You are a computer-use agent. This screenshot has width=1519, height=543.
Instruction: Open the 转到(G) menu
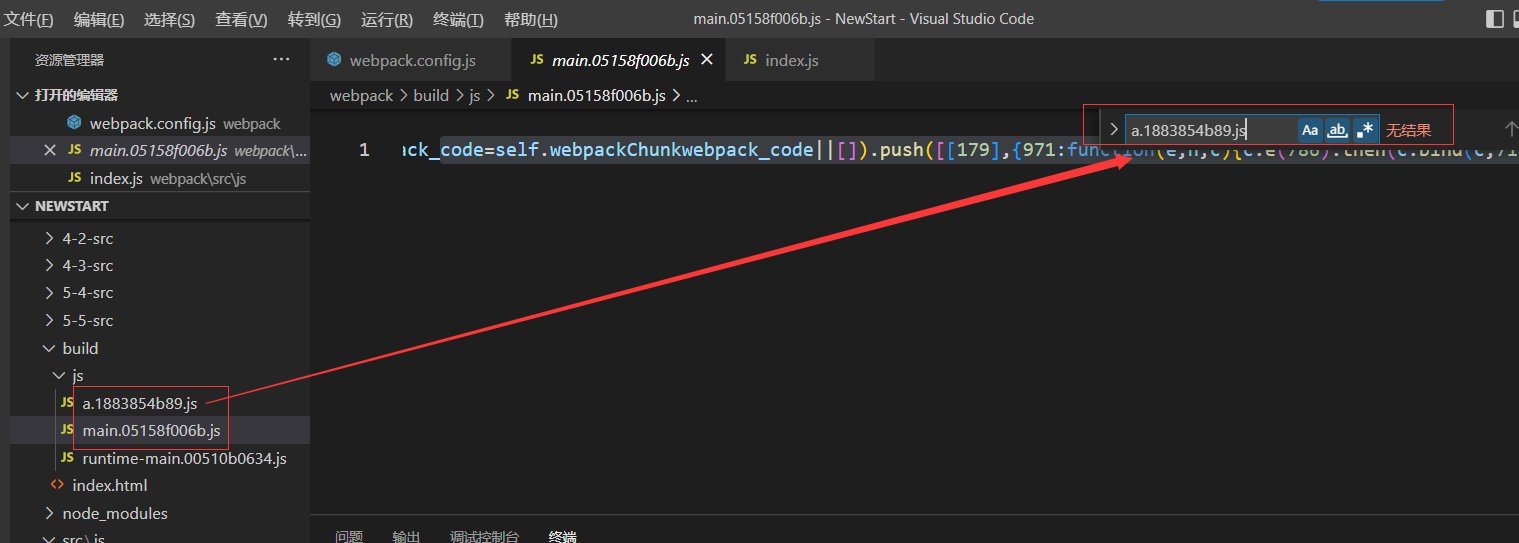[314, 20]
